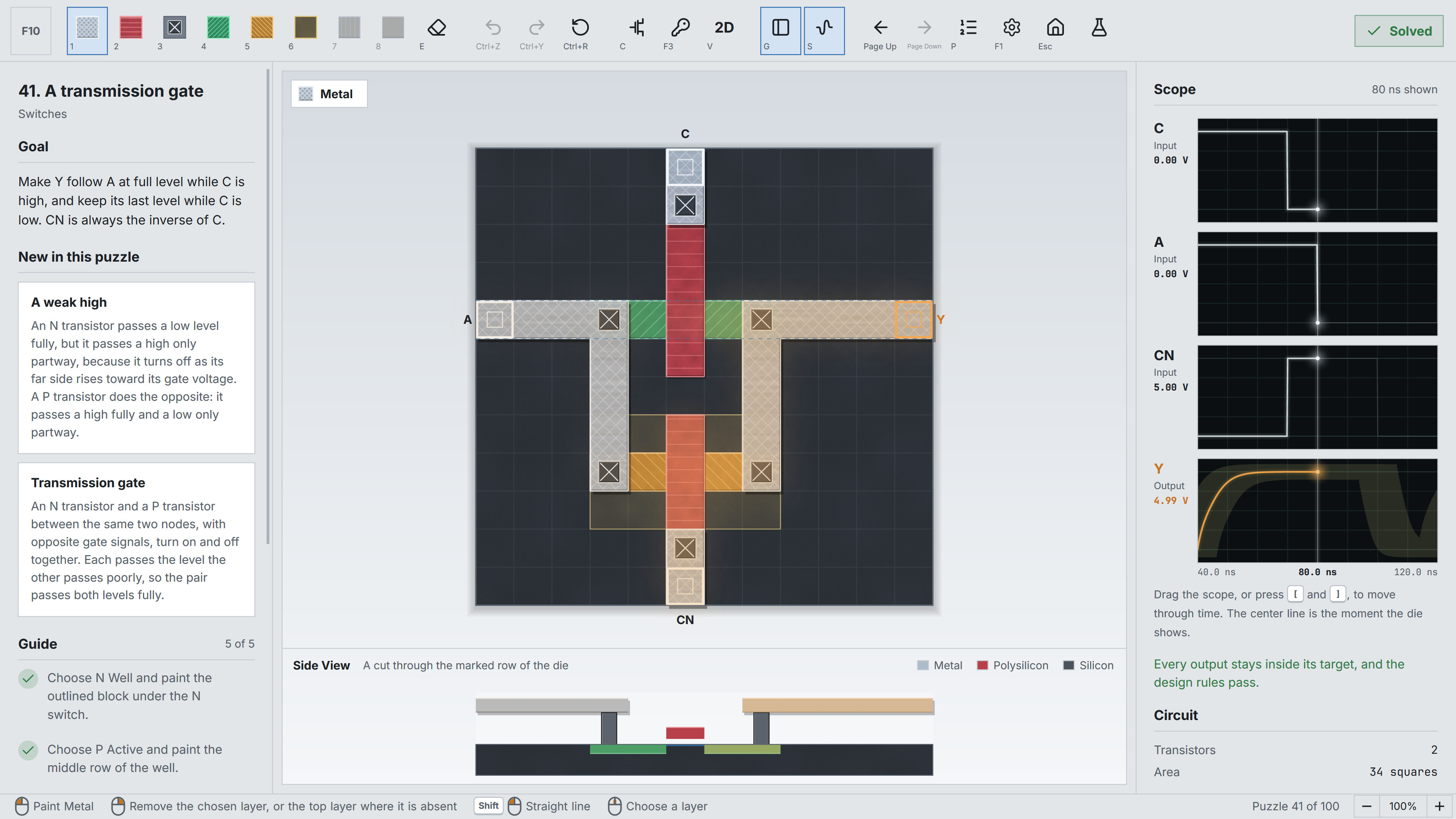Open the circuit view transistor icon
1456x819 pixels.
point(637,30)
